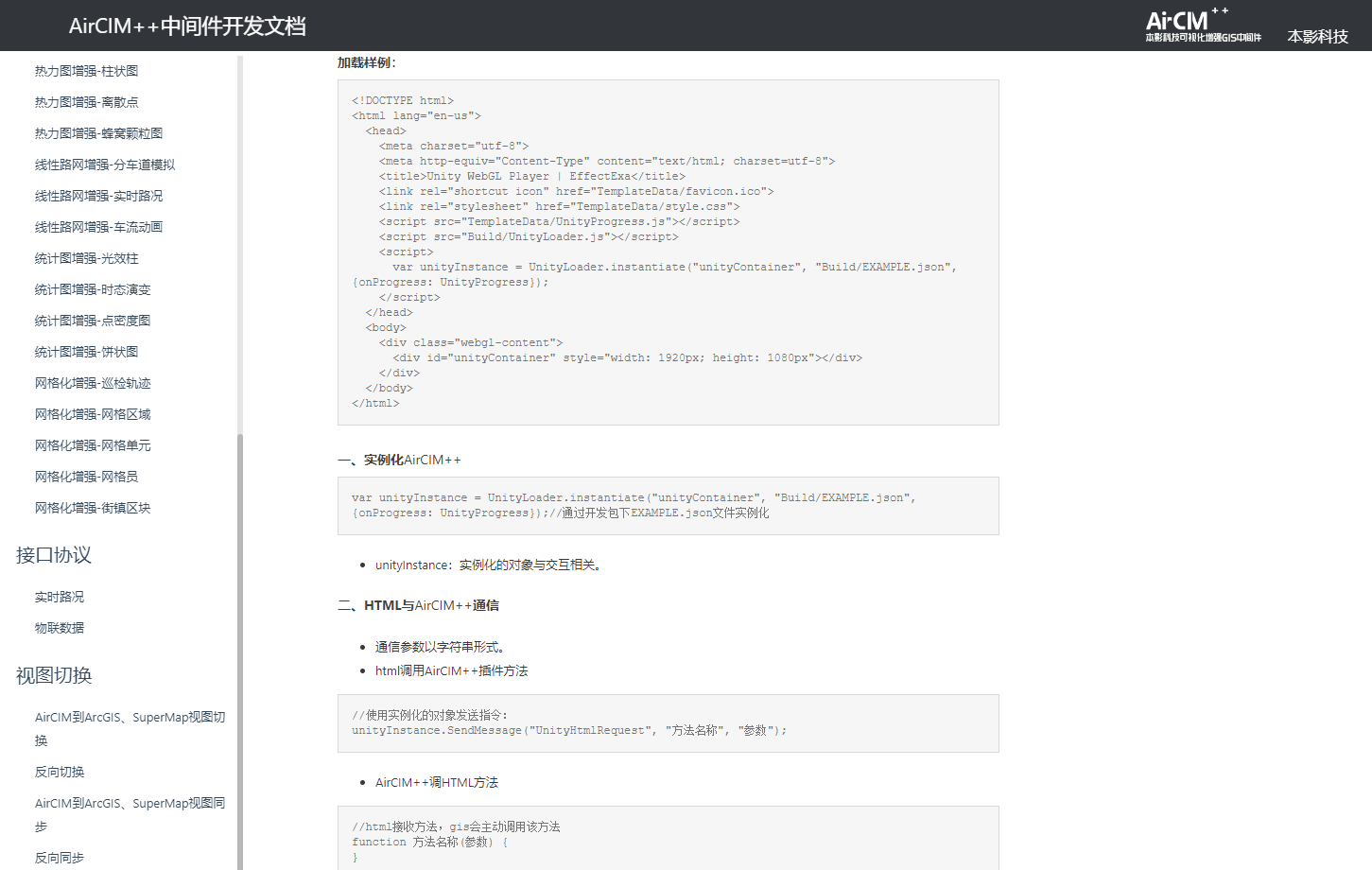
Task: Open 热力图增强-蜂窝颗粒图 sidebar link
Action: coord(98,133)
